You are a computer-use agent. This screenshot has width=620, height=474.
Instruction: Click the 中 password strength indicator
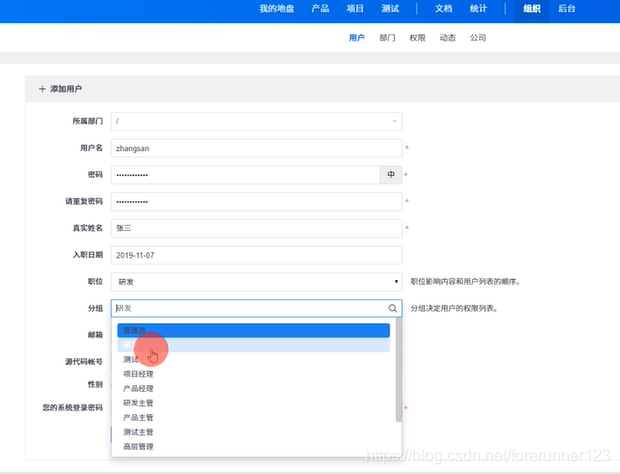pos(391,175)
